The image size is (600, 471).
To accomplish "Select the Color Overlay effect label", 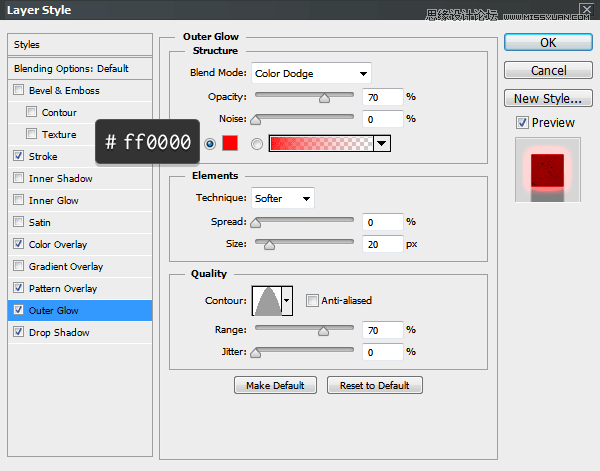I will [58, 244].
